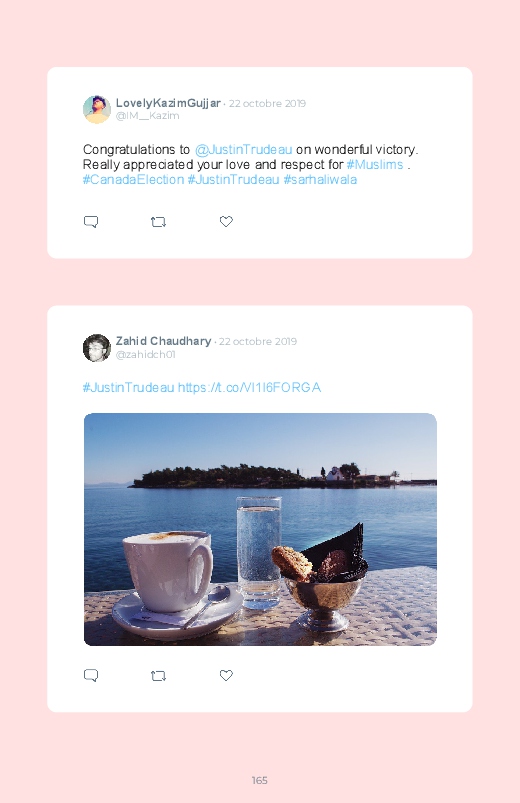Click #JustinTrudeau hashtag in Zahid's tweet
Image resolution: width=520 pixels, height=803 pixels.
(129, 387)
